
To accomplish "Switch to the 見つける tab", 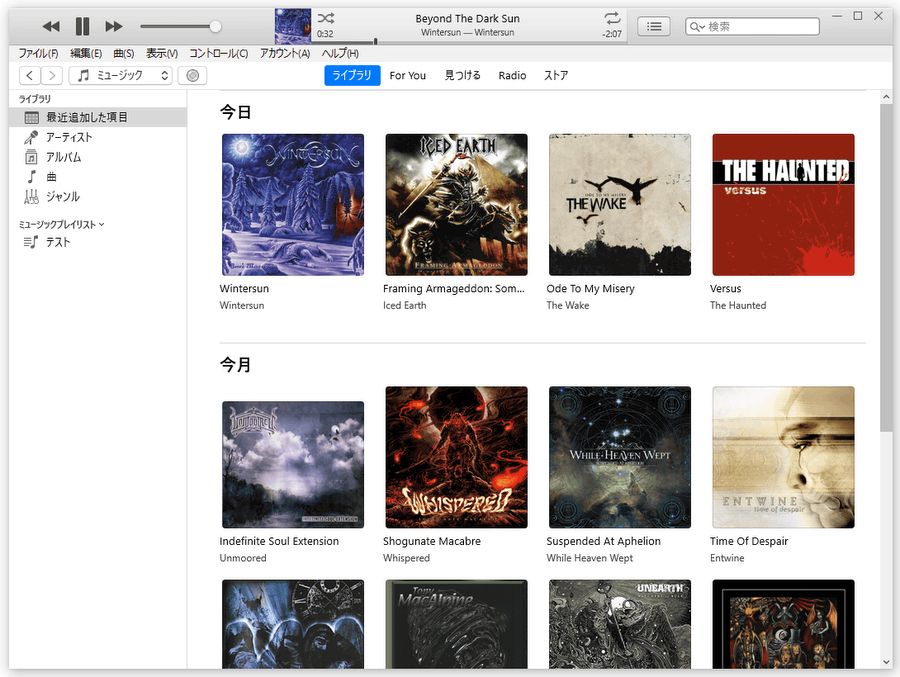I will click(462, 75).
